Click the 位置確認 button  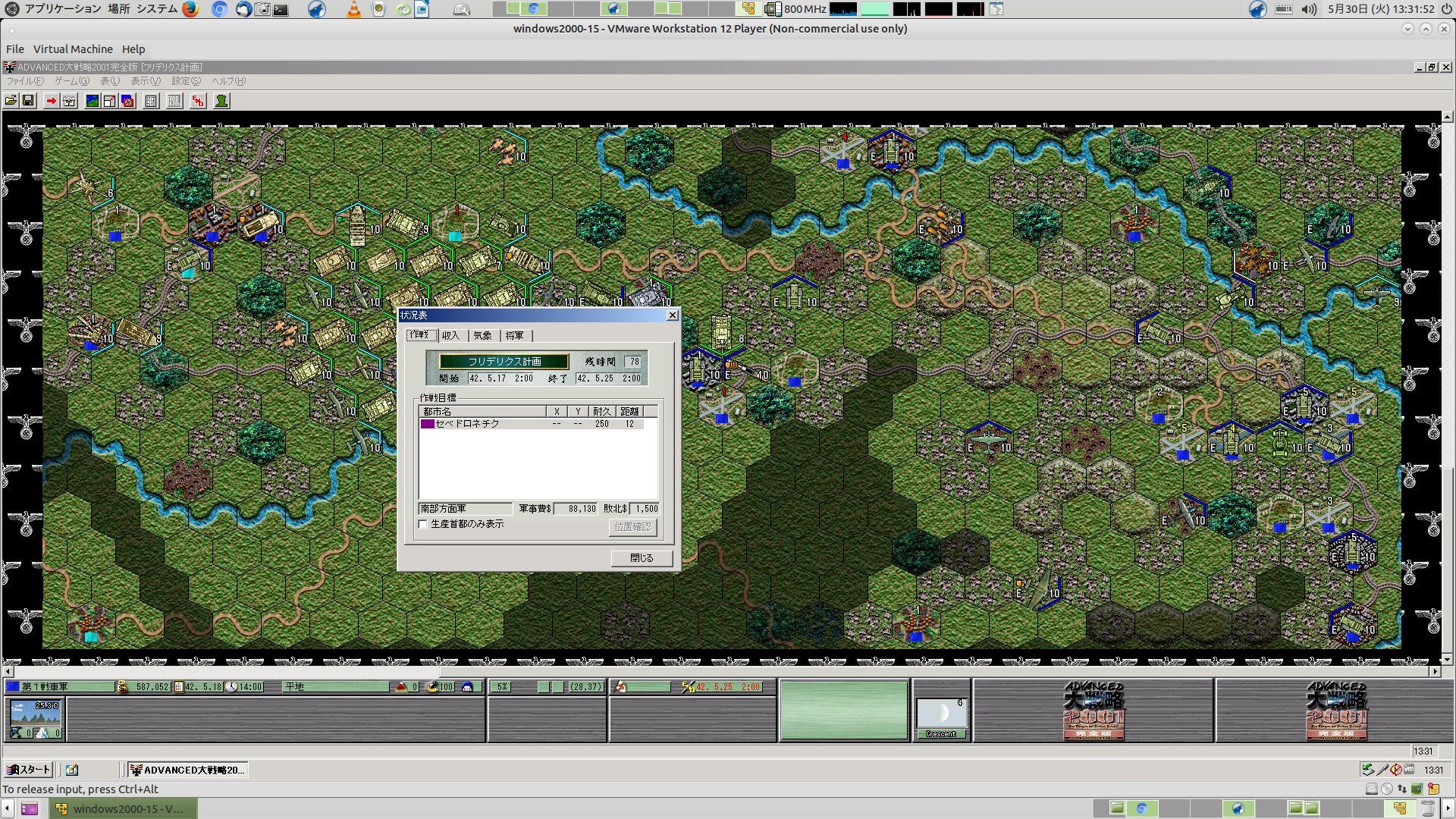[x=632, y=527]
